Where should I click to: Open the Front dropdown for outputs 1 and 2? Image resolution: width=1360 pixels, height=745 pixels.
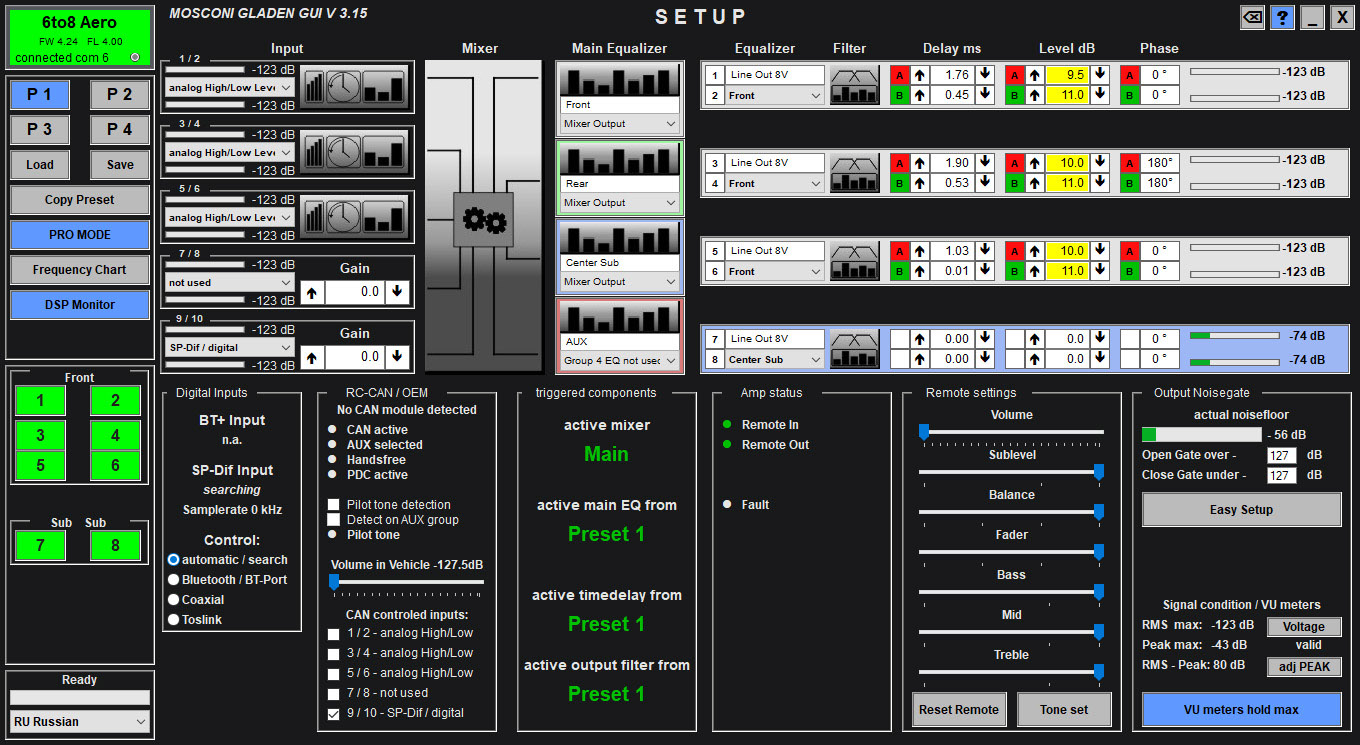[775, 96]
